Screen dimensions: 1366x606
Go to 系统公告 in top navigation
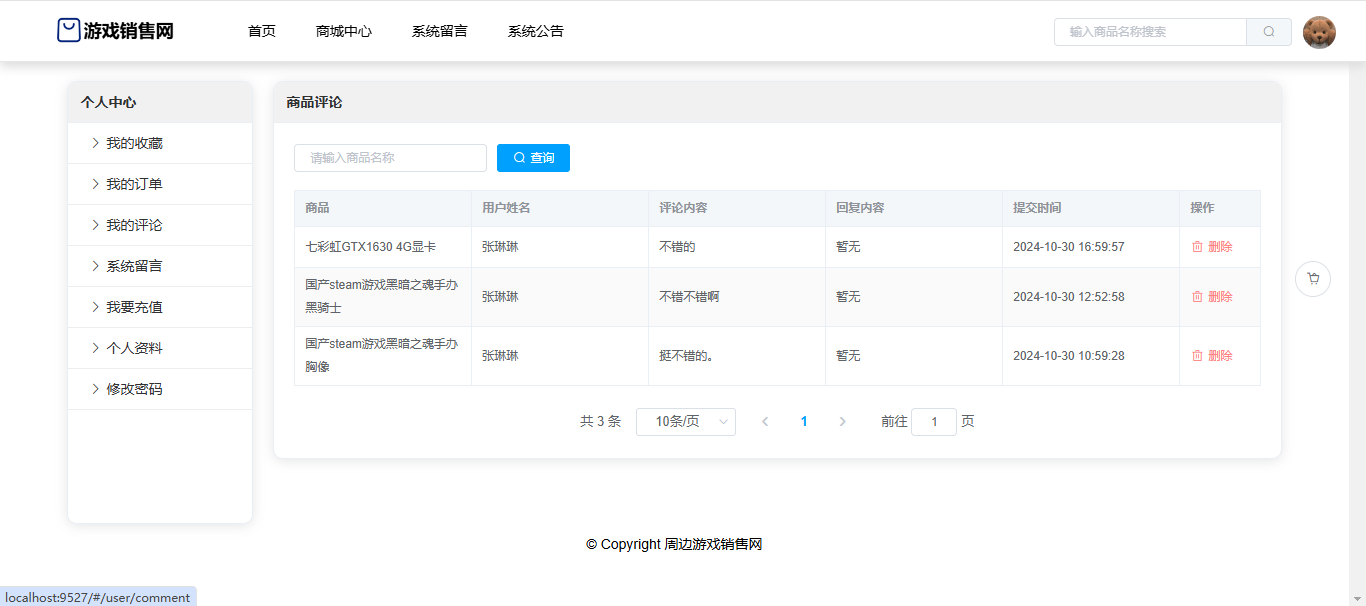click(535, 31)
